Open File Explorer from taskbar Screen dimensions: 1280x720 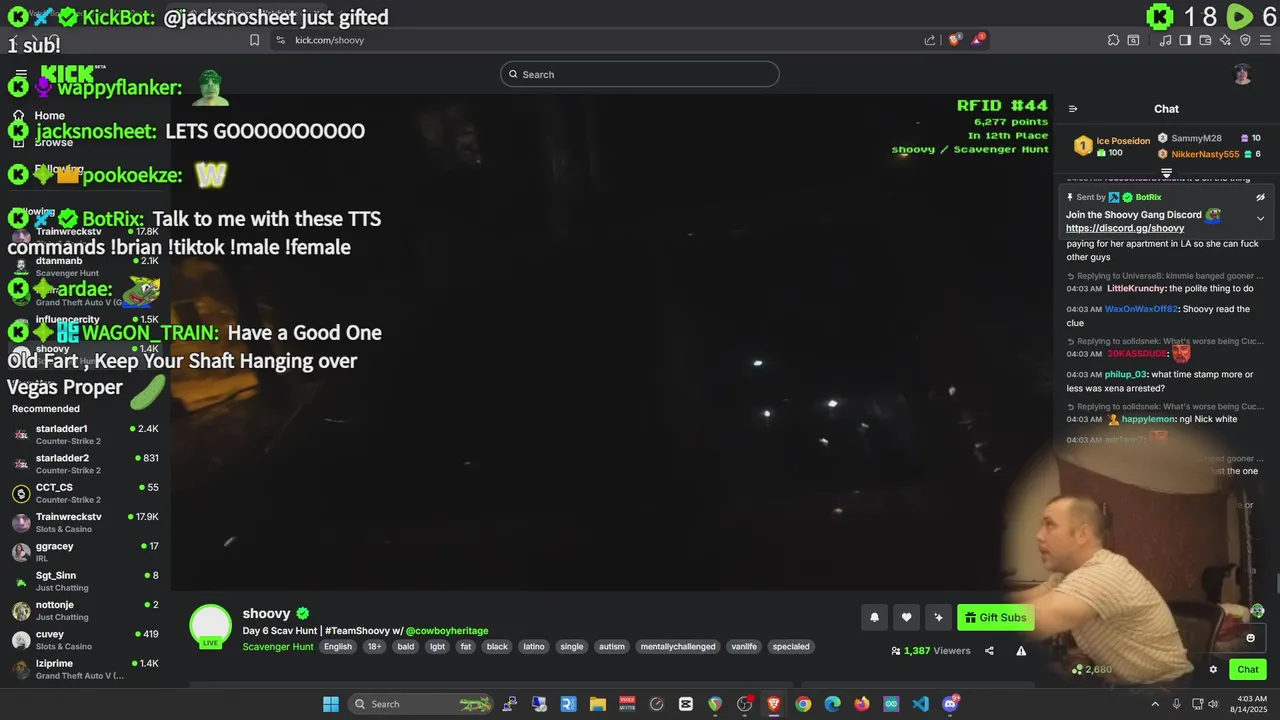[x=597, y=704]
